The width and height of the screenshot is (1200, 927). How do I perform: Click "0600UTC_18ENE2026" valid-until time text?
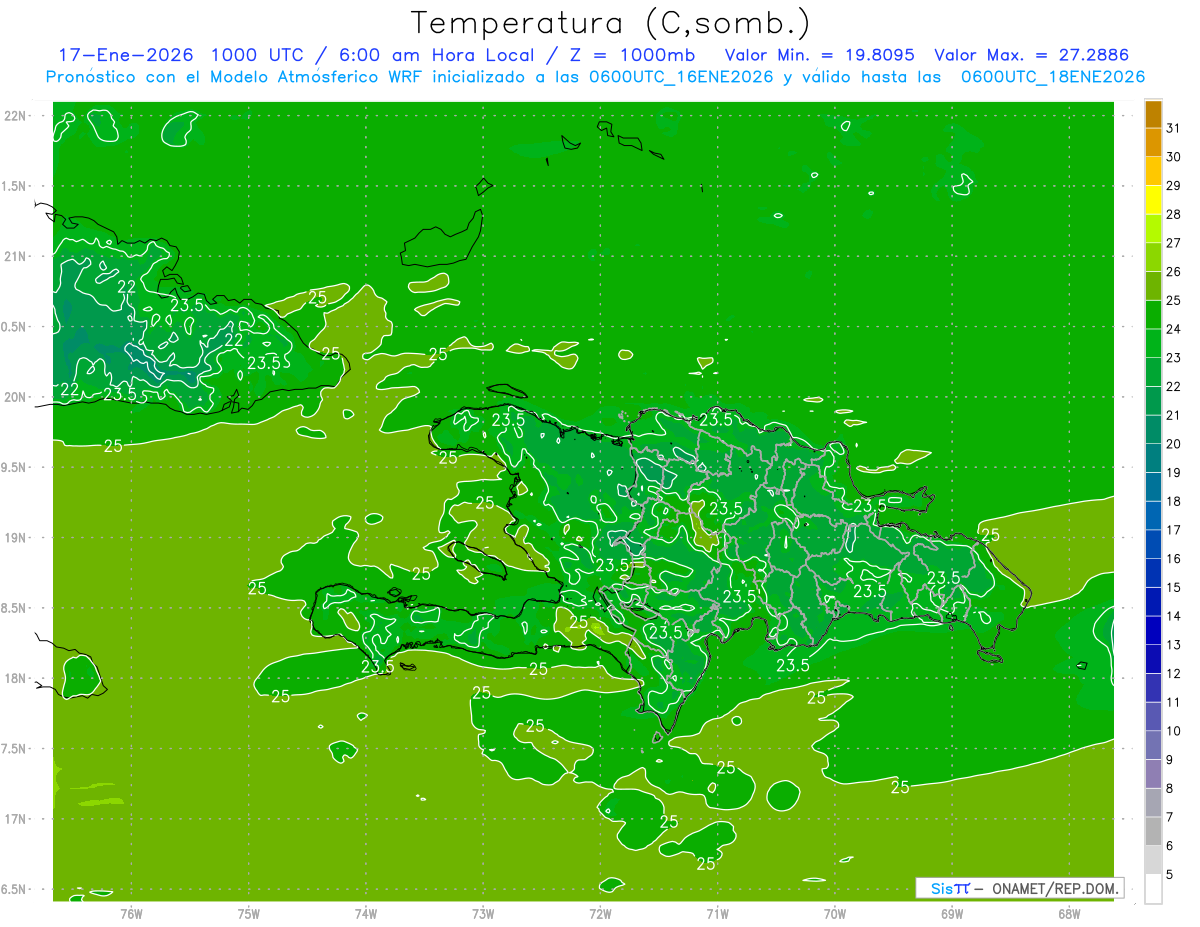(1053, 77)
